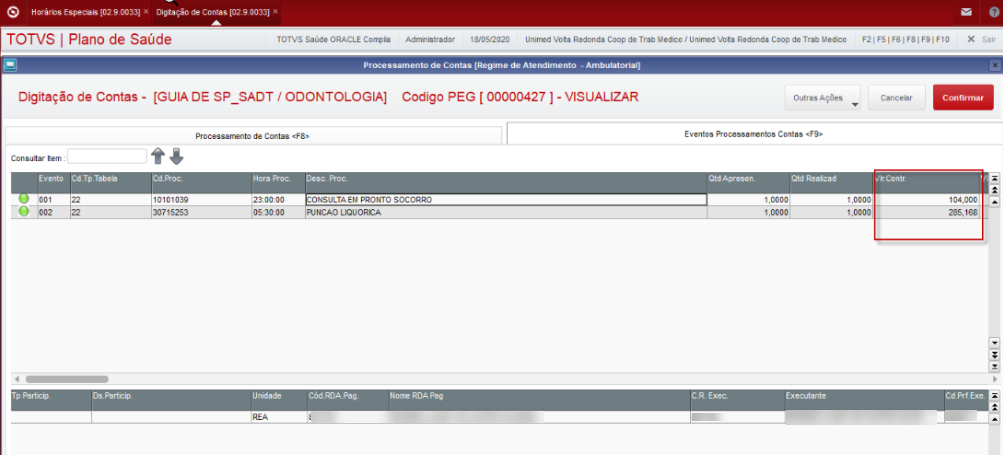Select CONSULTA EM PRONTO SOCORRO cell

click(506, 200)
